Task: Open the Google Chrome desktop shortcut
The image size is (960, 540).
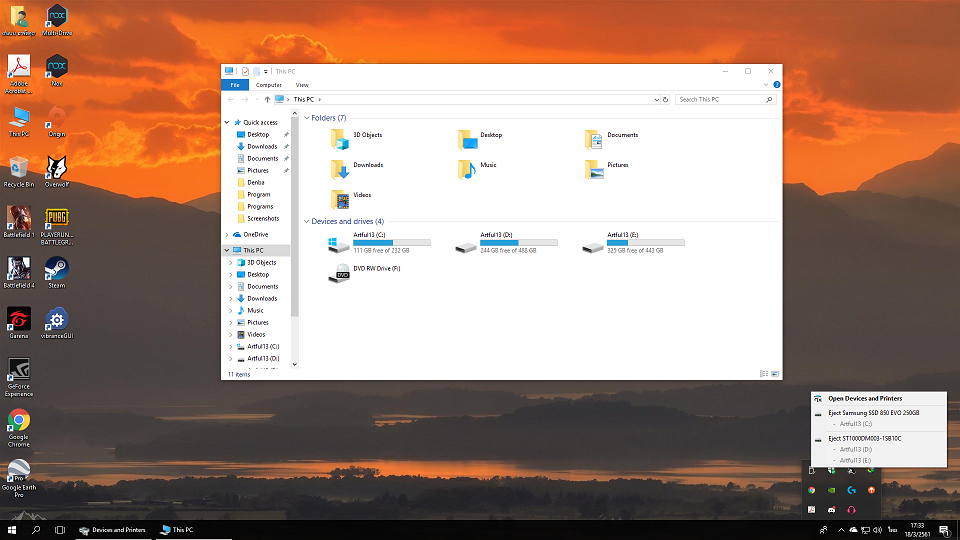Action: point(18,421)
